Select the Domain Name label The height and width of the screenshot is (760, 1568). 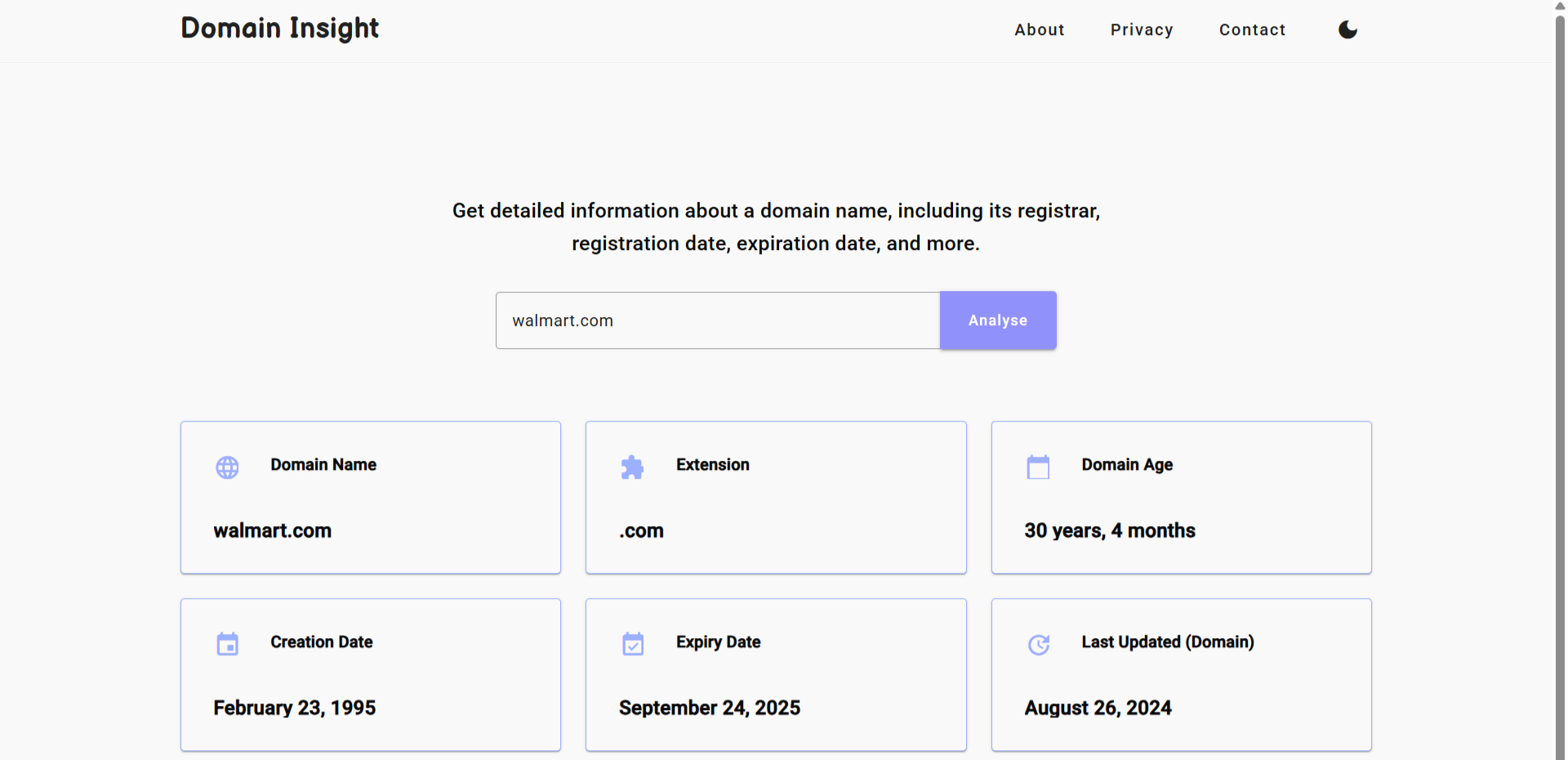[x=323, y=465]
